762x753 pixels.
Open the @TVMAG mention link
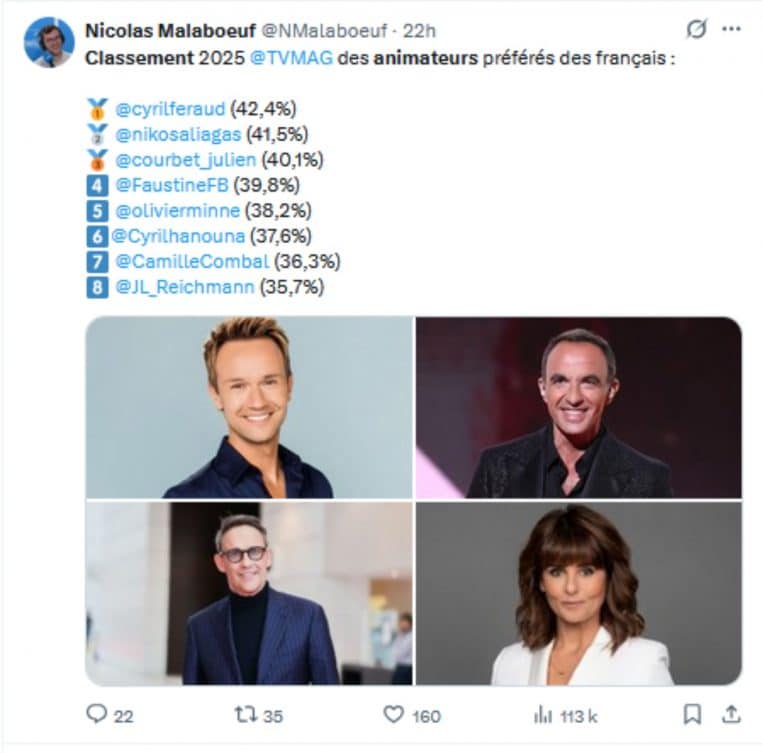tap(299, 58)
